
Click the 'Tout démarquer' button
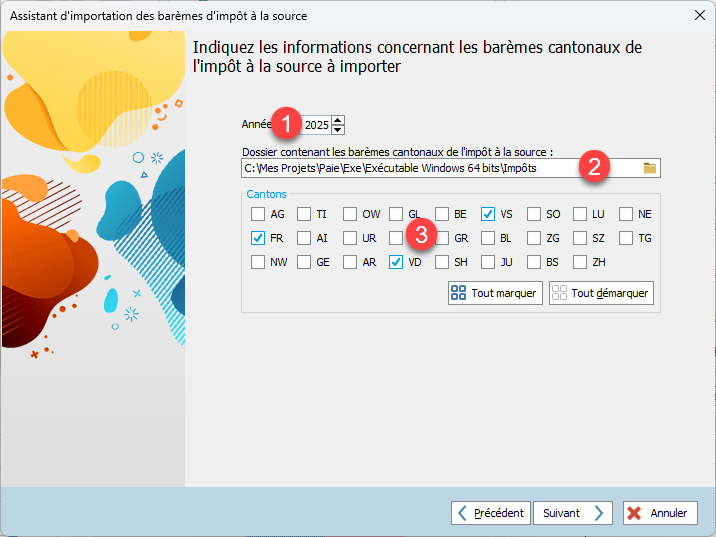[x=601, y=293]
